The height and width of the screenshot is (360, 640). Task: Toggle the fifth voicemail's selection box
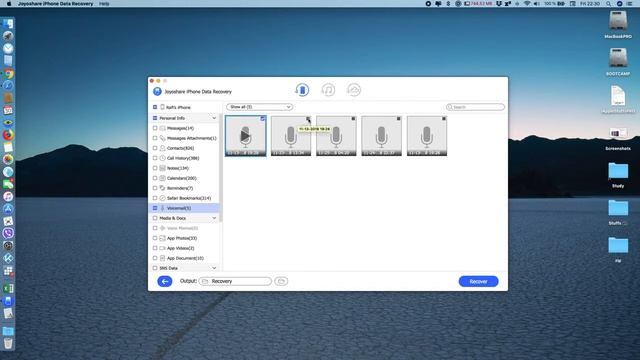(444, 119)
